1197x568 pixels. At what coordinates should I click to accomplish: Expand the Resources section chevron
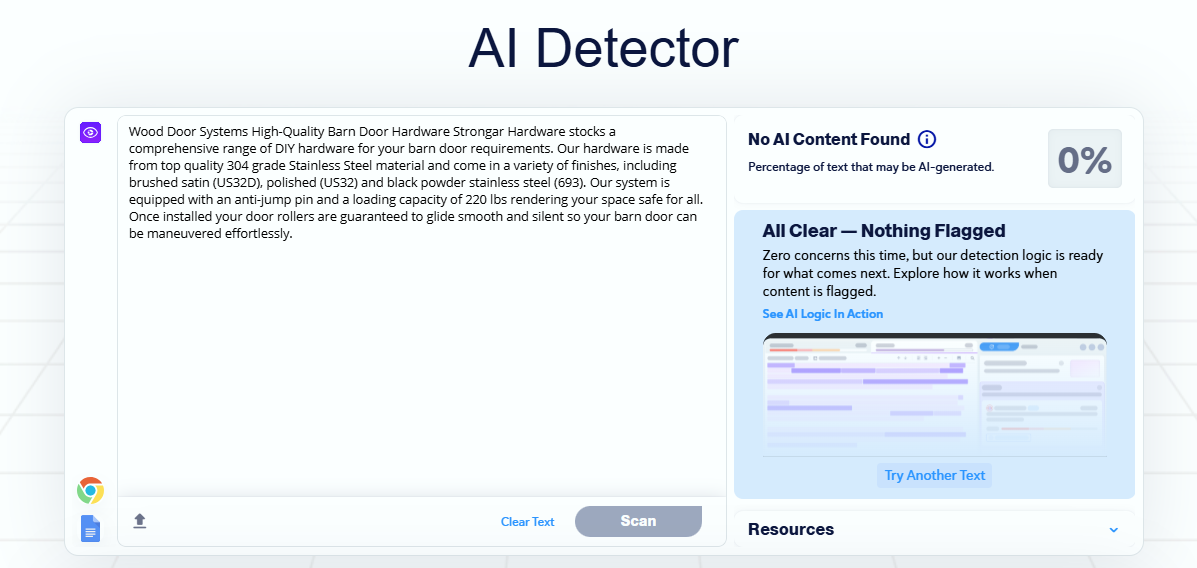1114,530
